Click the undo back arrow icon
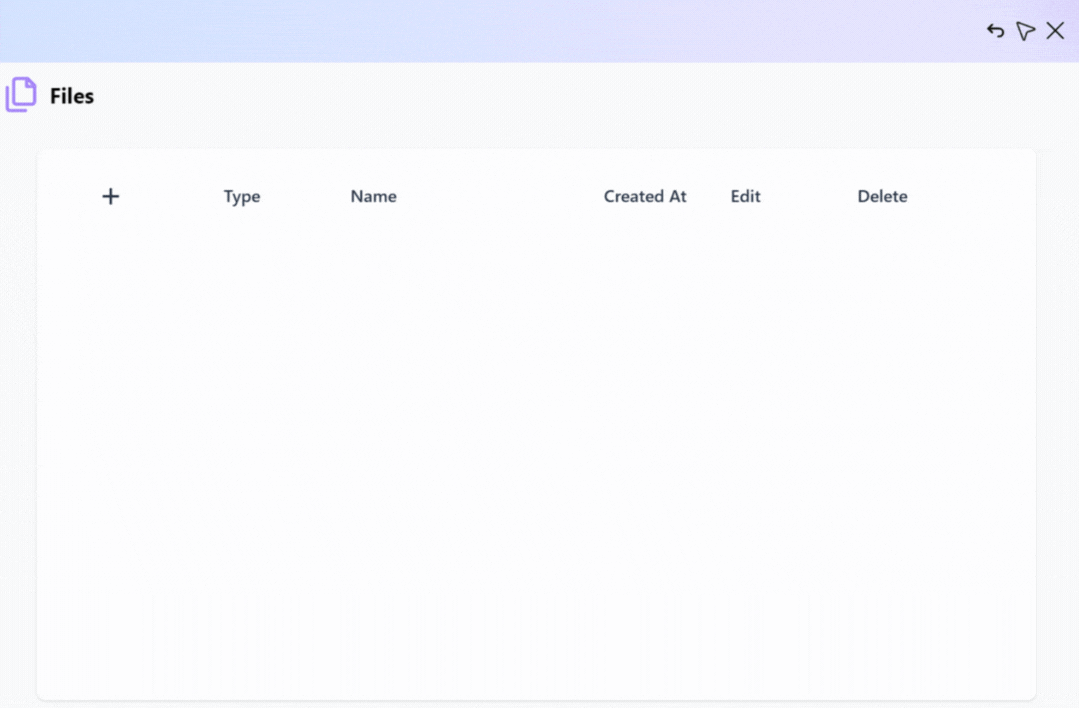The height and width of the screenshot is (708, 1079). (995, 30)
